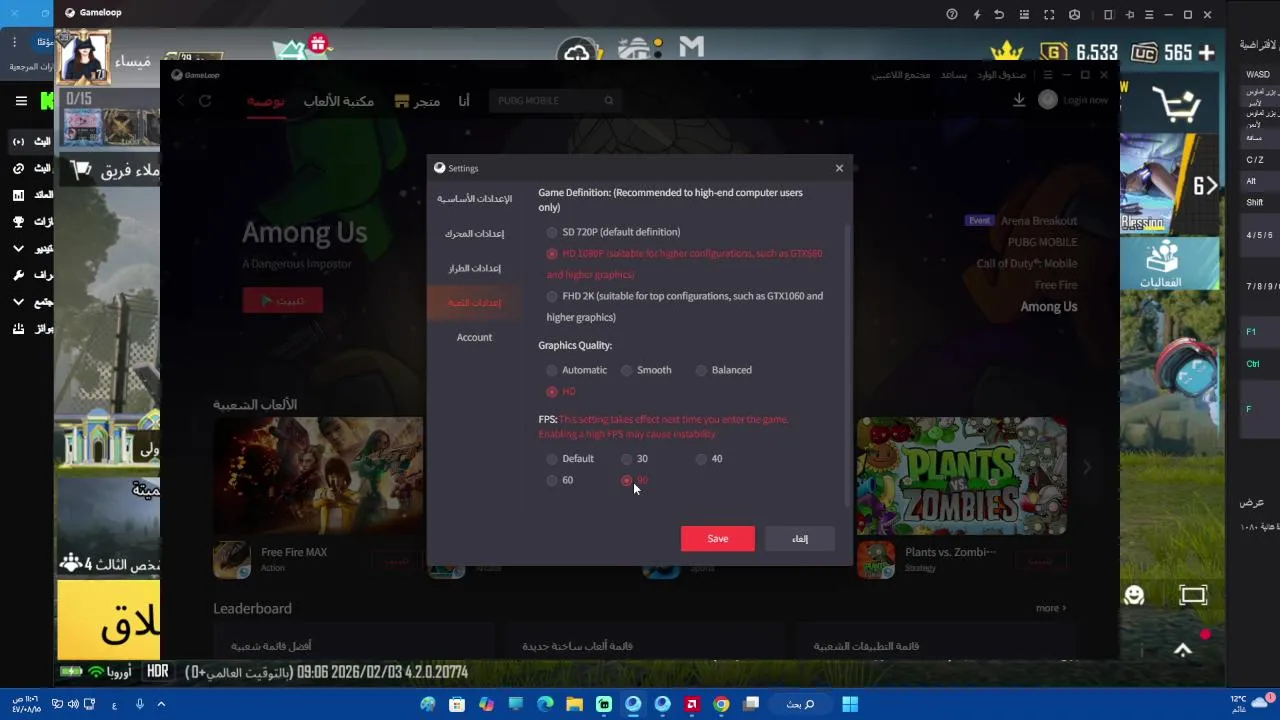Open the متجر store tab
This screenshot has height=720, width=1280.
click(x=417, y=101)
